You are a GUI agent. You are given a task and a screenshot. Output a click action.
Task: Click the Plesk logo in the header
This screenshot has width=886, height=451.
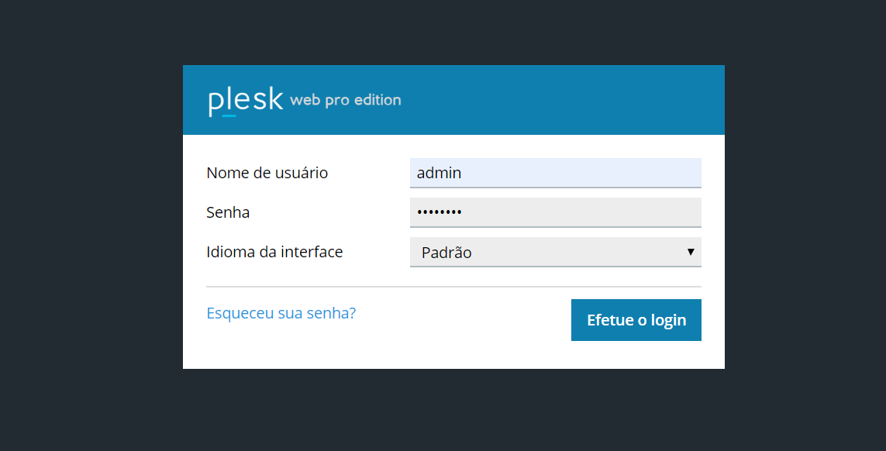245,101
